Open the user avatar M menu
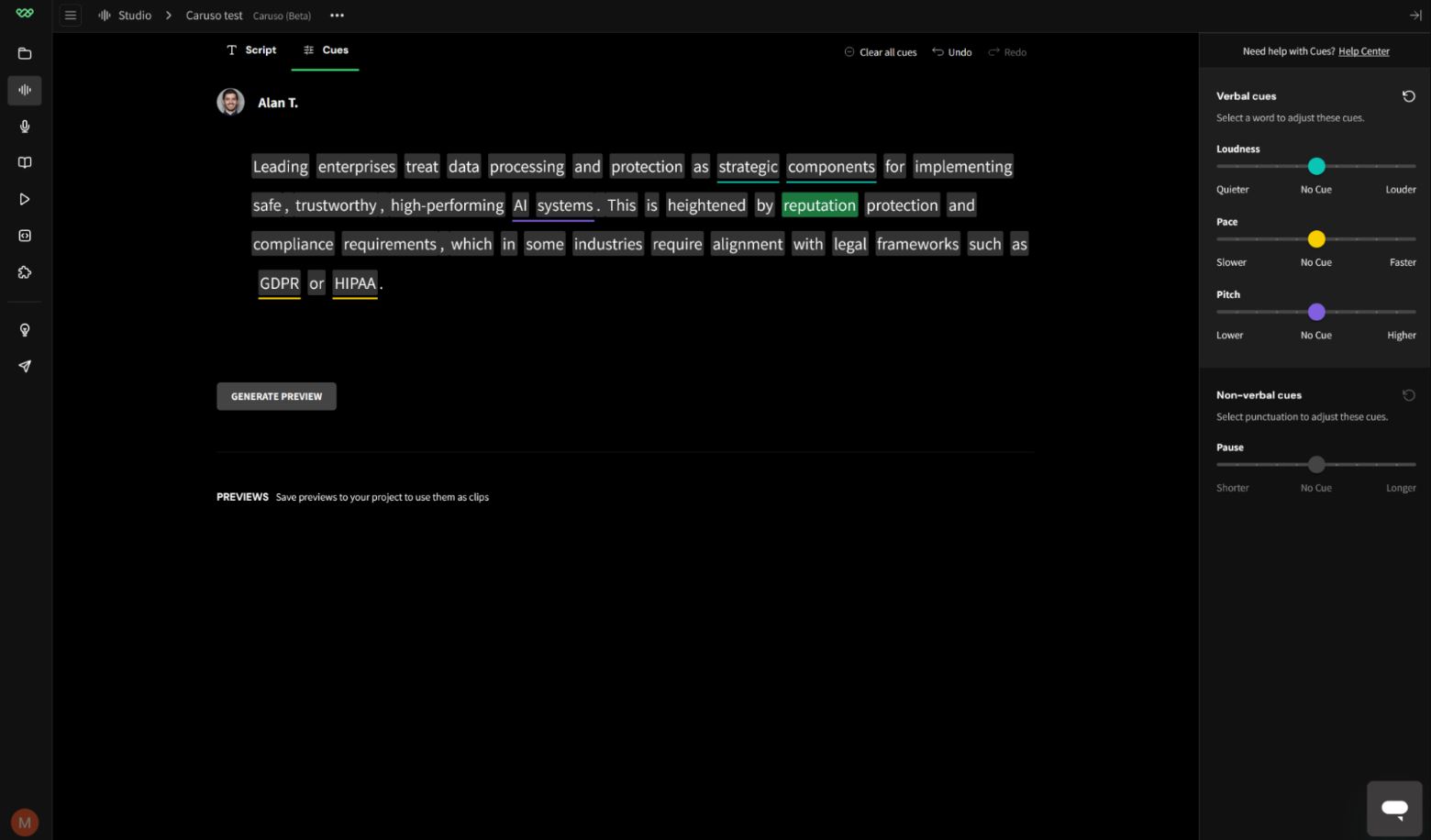Viewport: 1431px width, 840px height. [25, 823]
